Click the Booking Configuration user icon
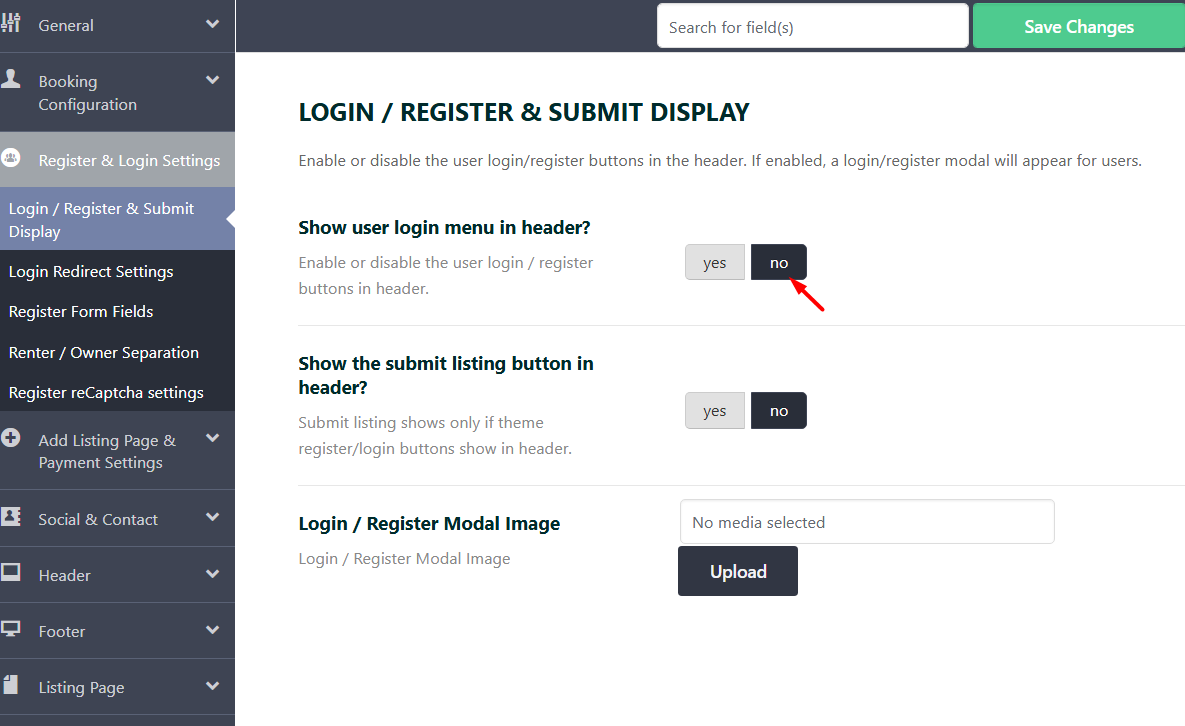The height and width of the screenshot is (726, 1185). pos(11,79)
